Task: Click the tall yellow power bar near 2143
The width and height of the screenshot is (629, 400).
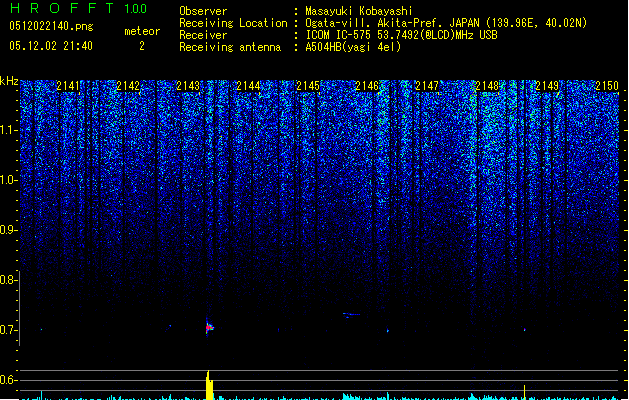Action: [209, 385]
